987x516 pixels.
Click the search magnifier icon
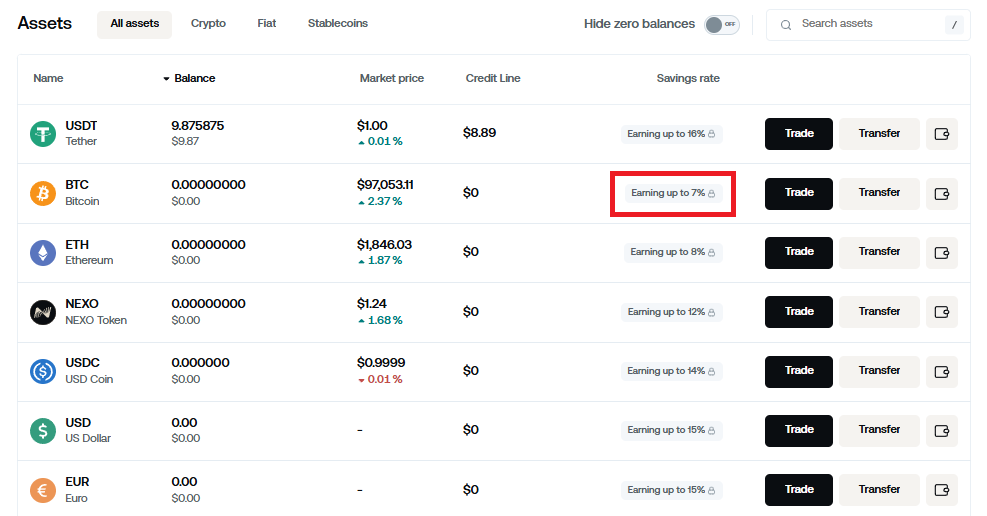point(786,25)
